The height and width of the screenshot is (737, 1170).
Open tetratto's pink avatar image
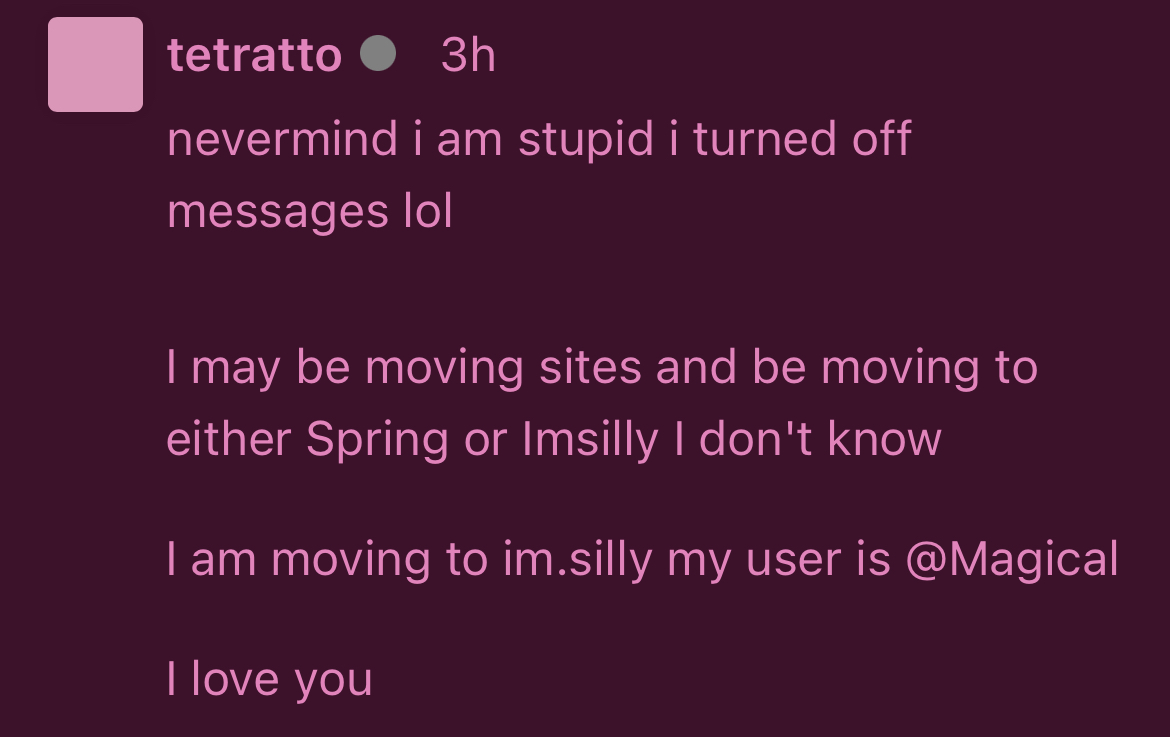click(x=96, y=64)
